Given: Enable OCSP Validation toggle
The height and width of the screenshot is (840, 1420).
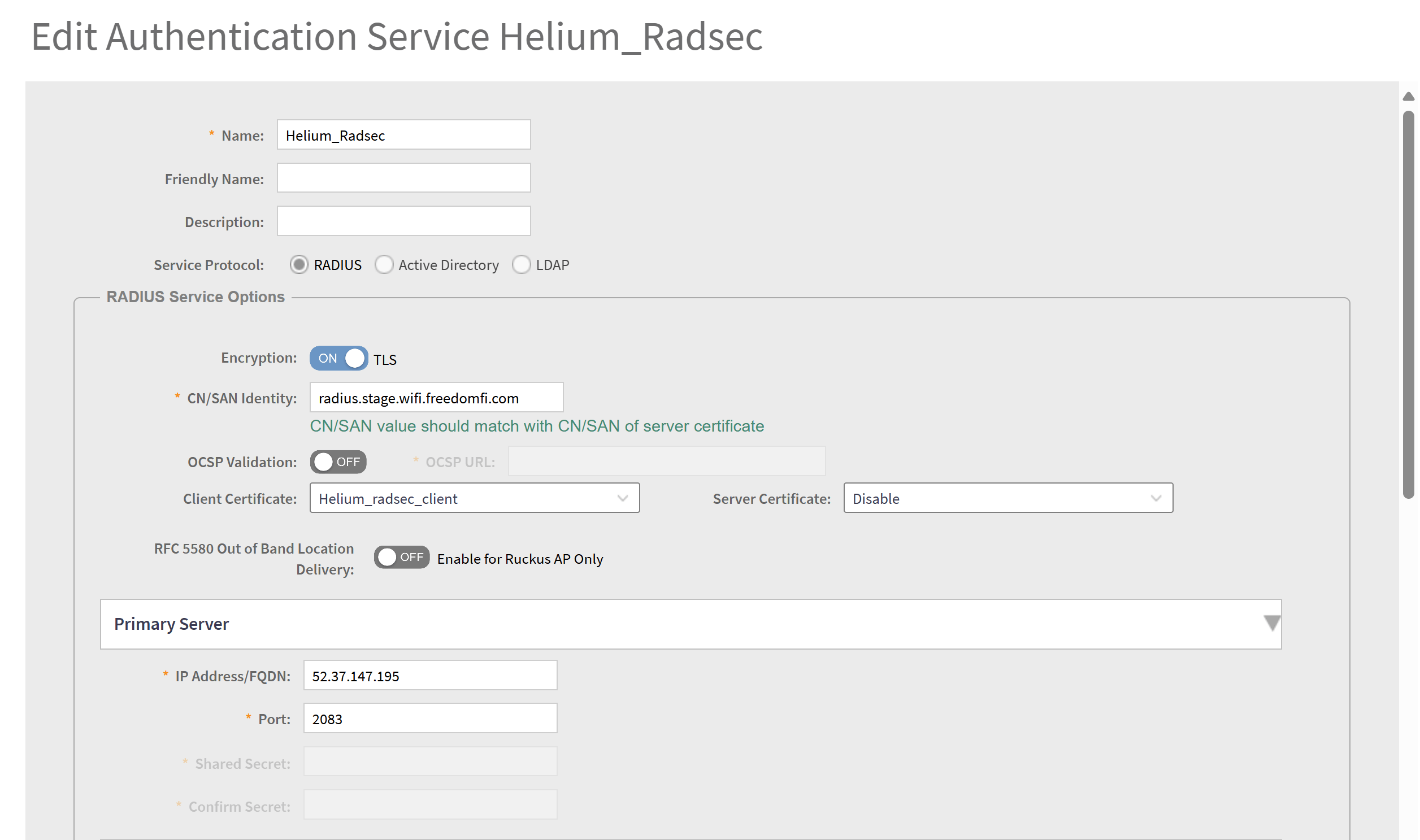Looking at the screenshot, I should click(x=338, y=462).
